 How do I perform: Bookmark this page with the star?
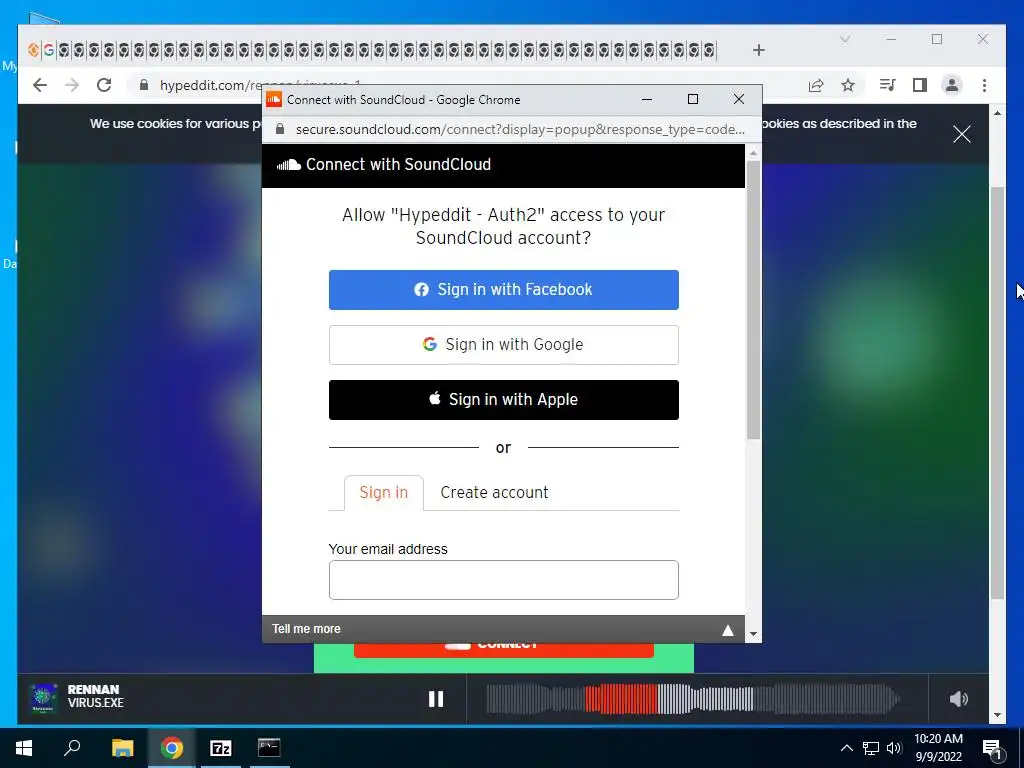coord(848,85)
